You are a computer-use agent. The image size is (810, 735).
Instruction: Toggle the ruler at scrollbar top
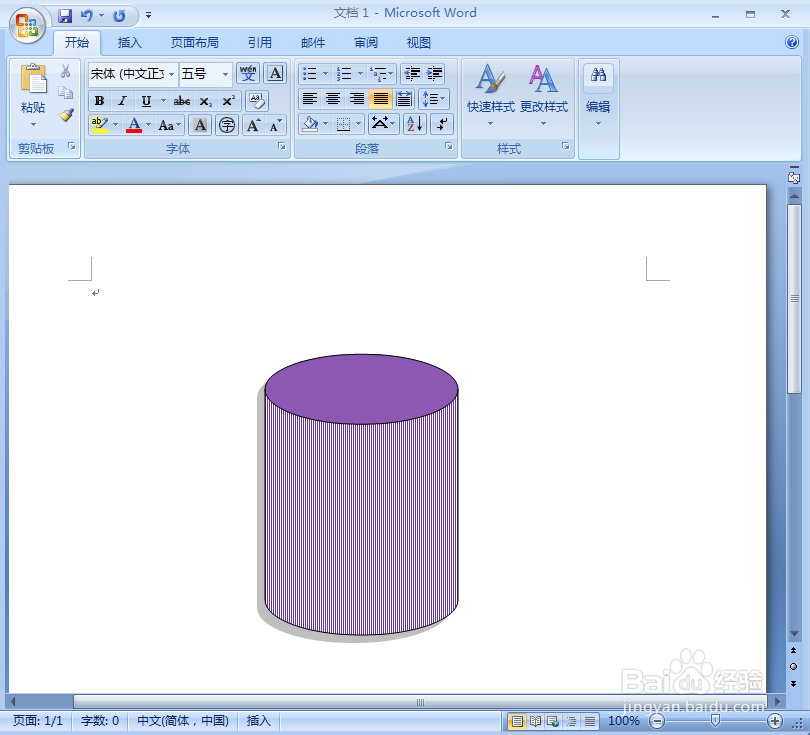794,178
